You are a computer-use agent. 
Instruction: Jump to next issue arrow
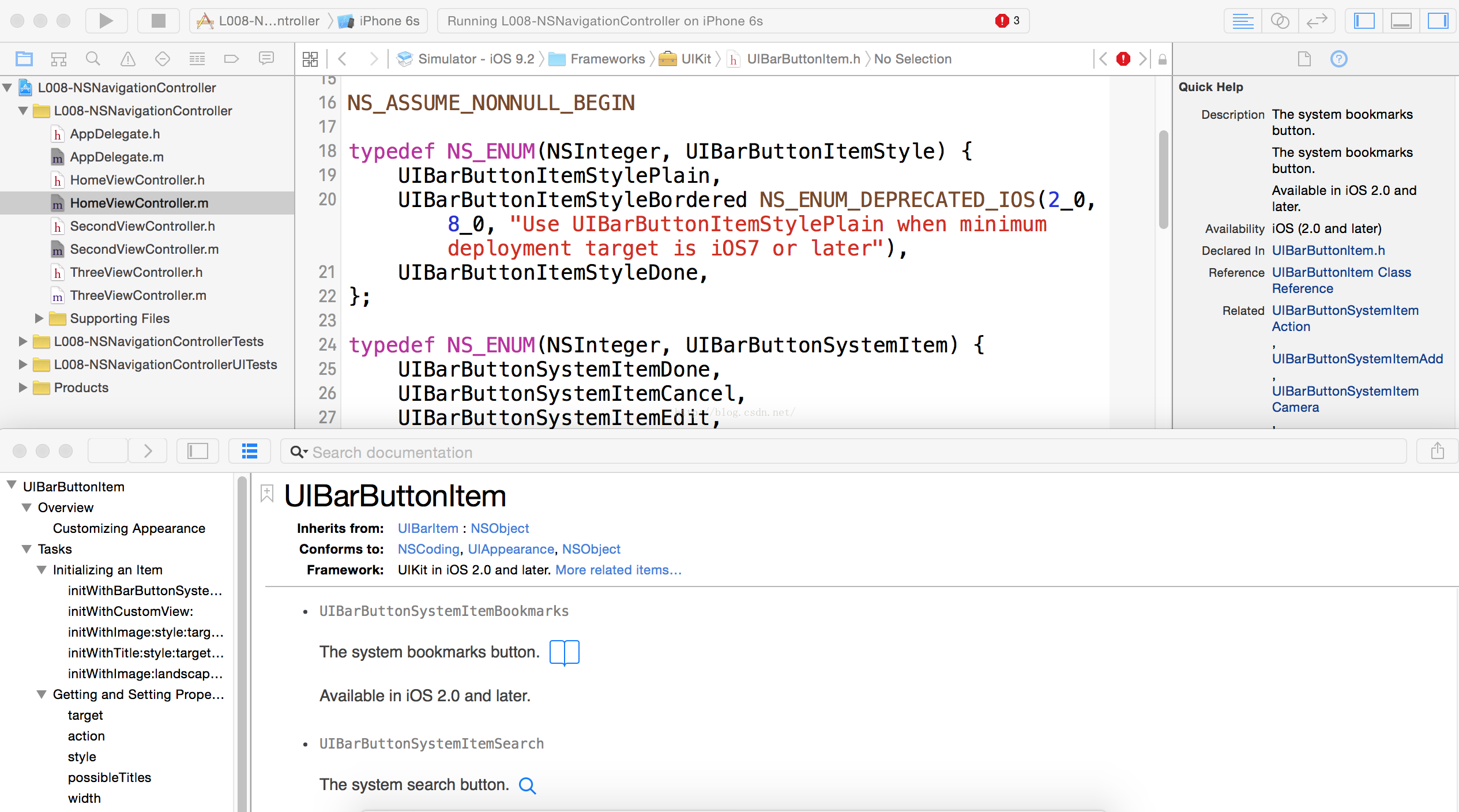1142,59
